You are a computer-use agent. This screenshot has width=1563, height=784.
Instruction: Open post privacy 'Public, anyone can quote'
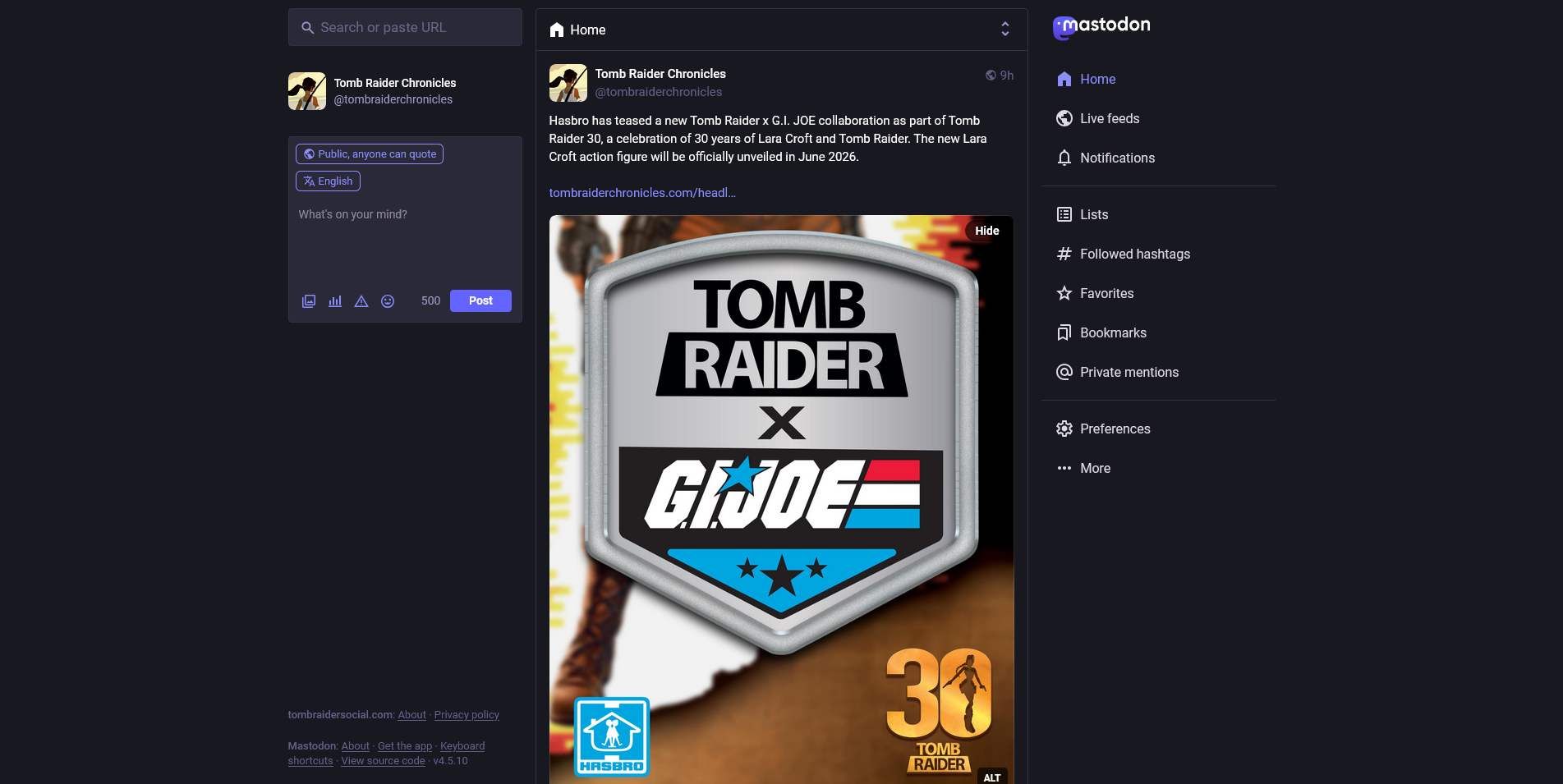370,154
